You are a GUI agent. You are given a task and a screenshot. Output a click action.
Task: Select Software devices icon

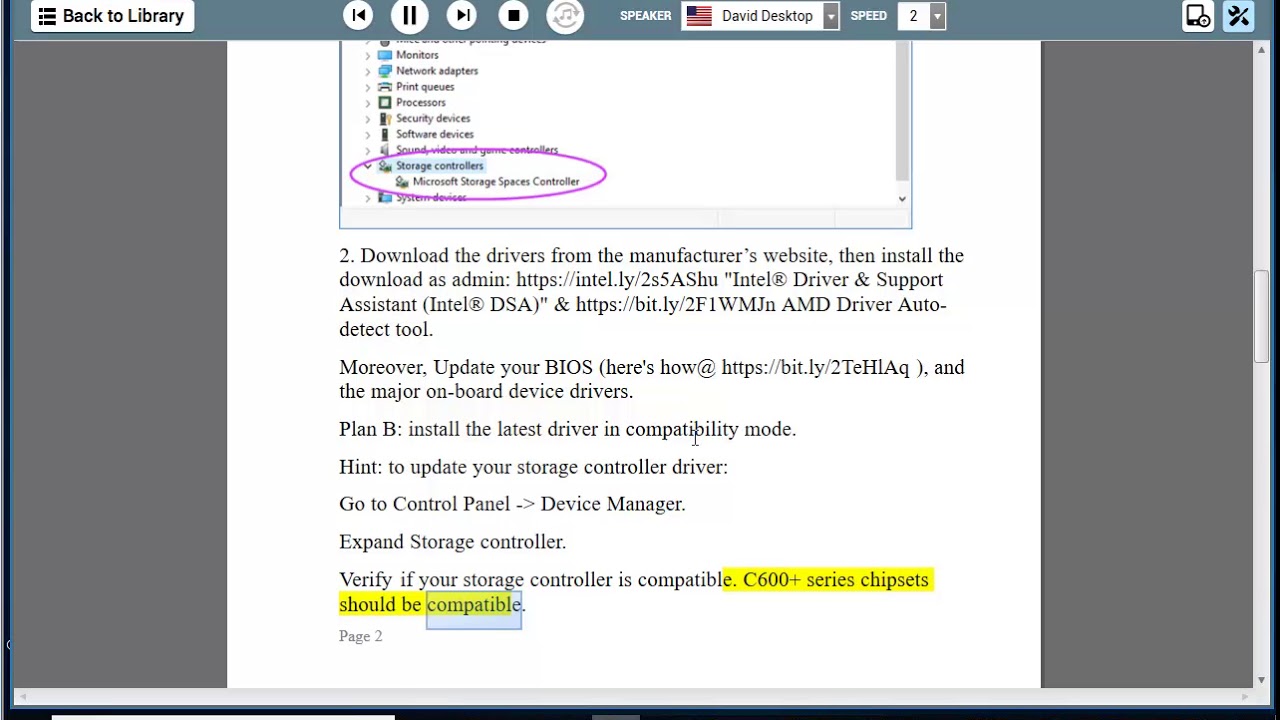point(385,135)
